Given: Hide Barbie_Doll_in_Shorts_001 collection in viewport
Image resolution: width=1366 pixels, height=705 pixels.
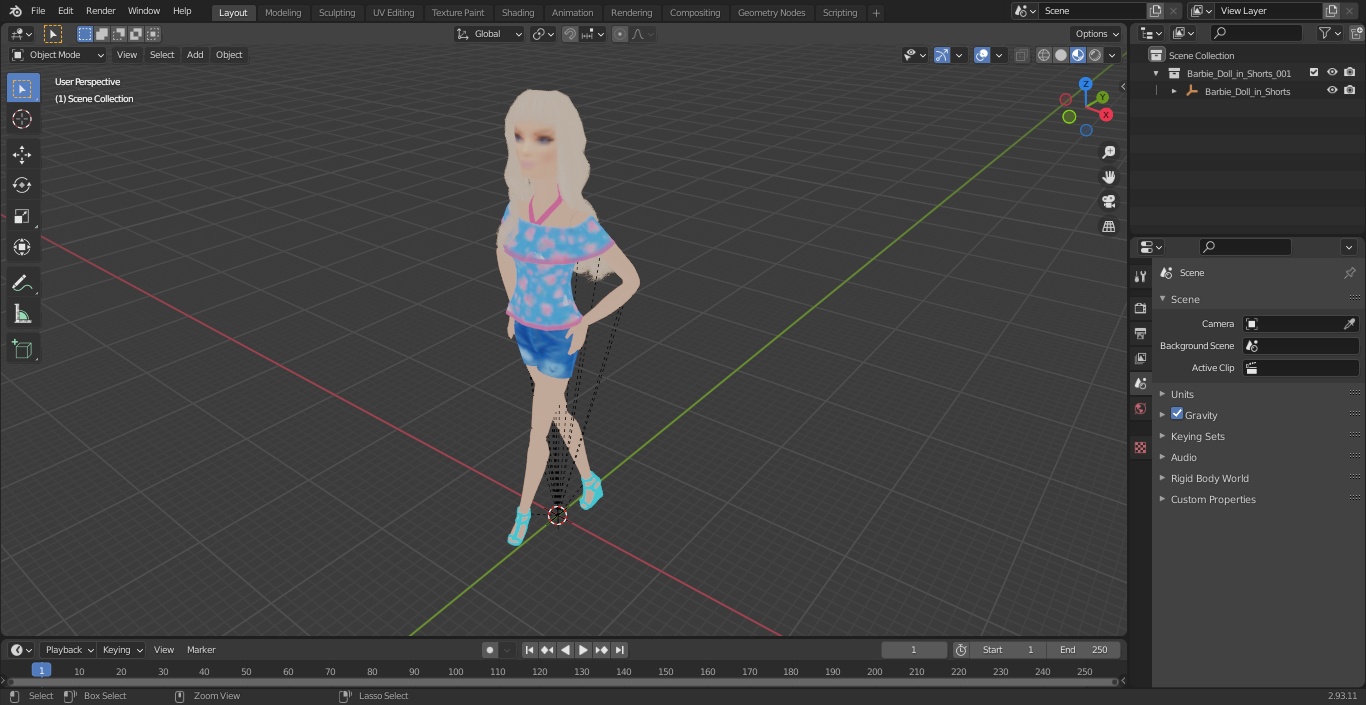Looking at the screenshot, I should click(1332, 73).
